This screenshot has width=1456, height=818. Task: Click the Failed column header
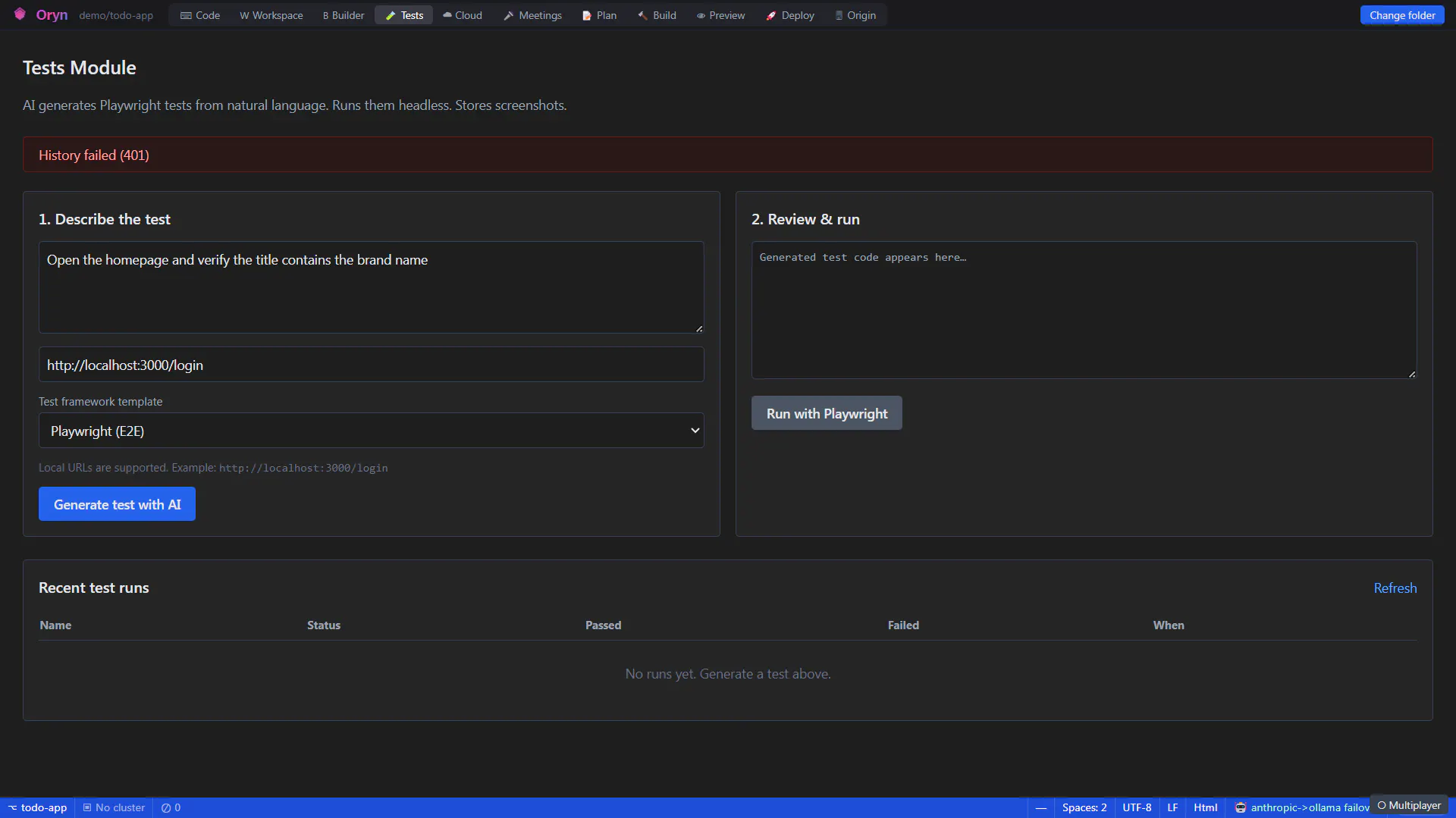click(903, 625)
